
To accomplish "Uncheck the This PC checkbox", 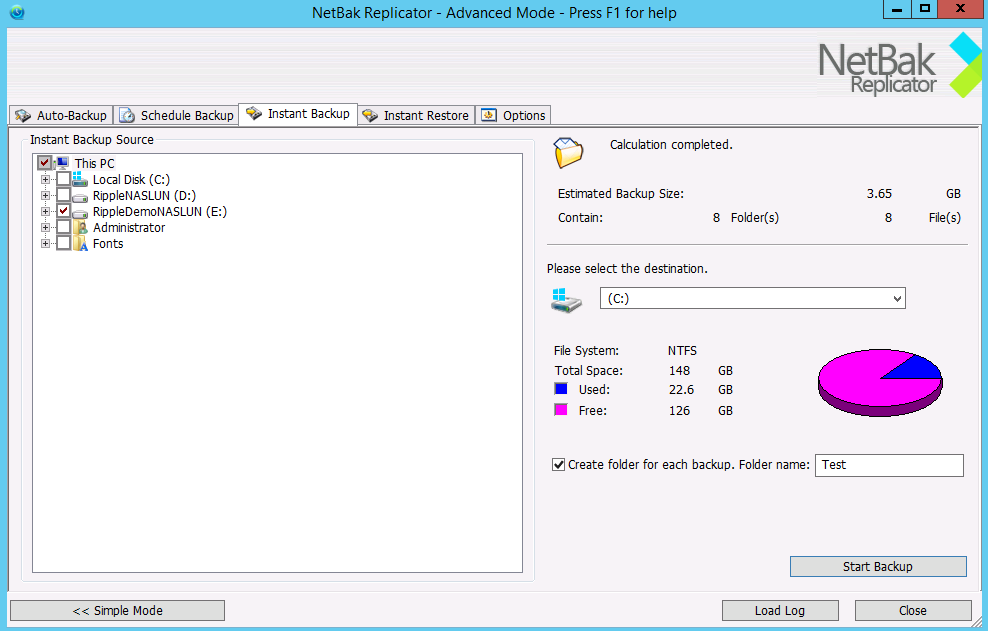I will (x=44, y=163).
